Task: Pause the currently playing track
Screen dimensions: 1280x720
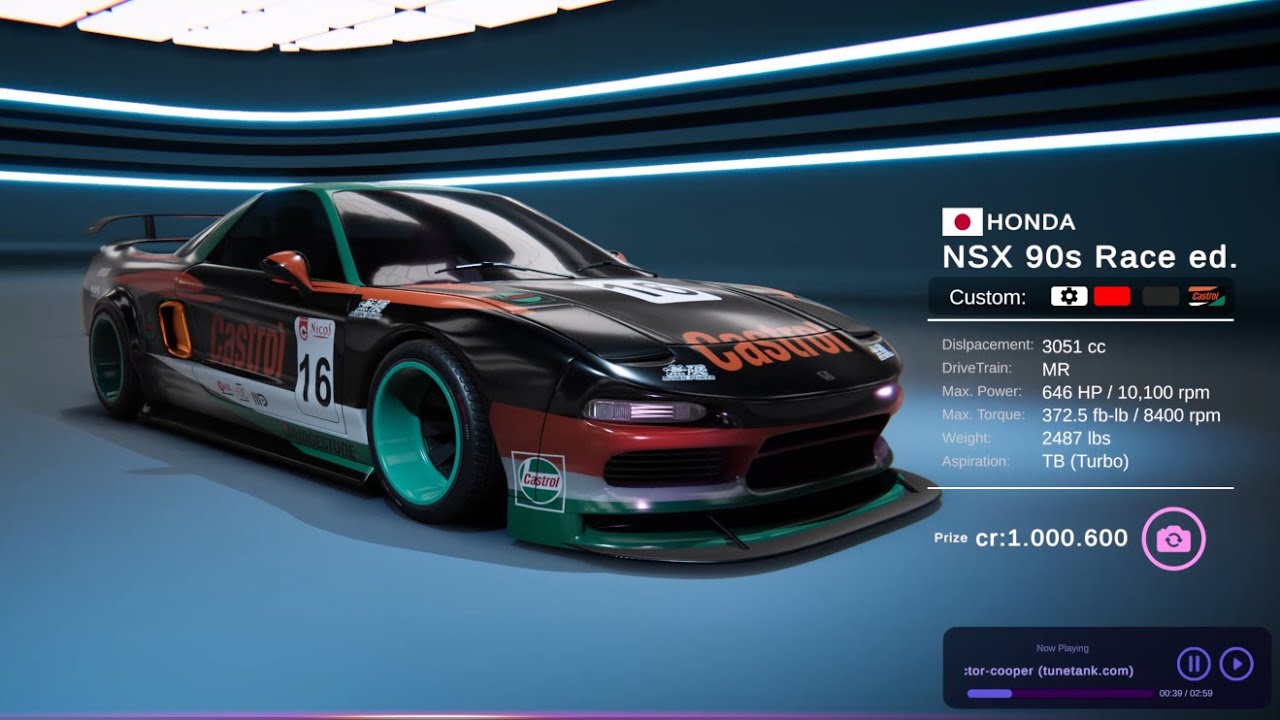Action: 1194,664
